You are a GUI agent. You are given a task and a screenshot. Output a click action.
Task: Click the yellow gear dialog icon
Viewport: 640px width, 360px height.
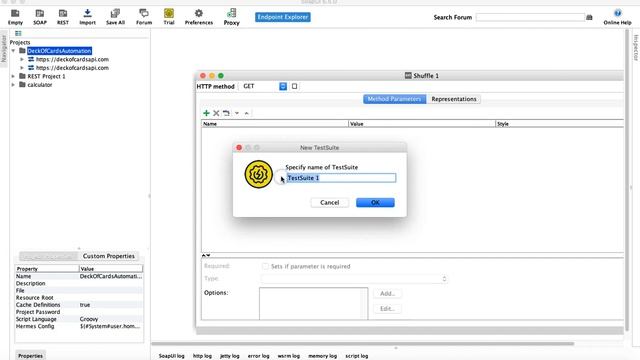pyautogui.click(x=258, y=174)
